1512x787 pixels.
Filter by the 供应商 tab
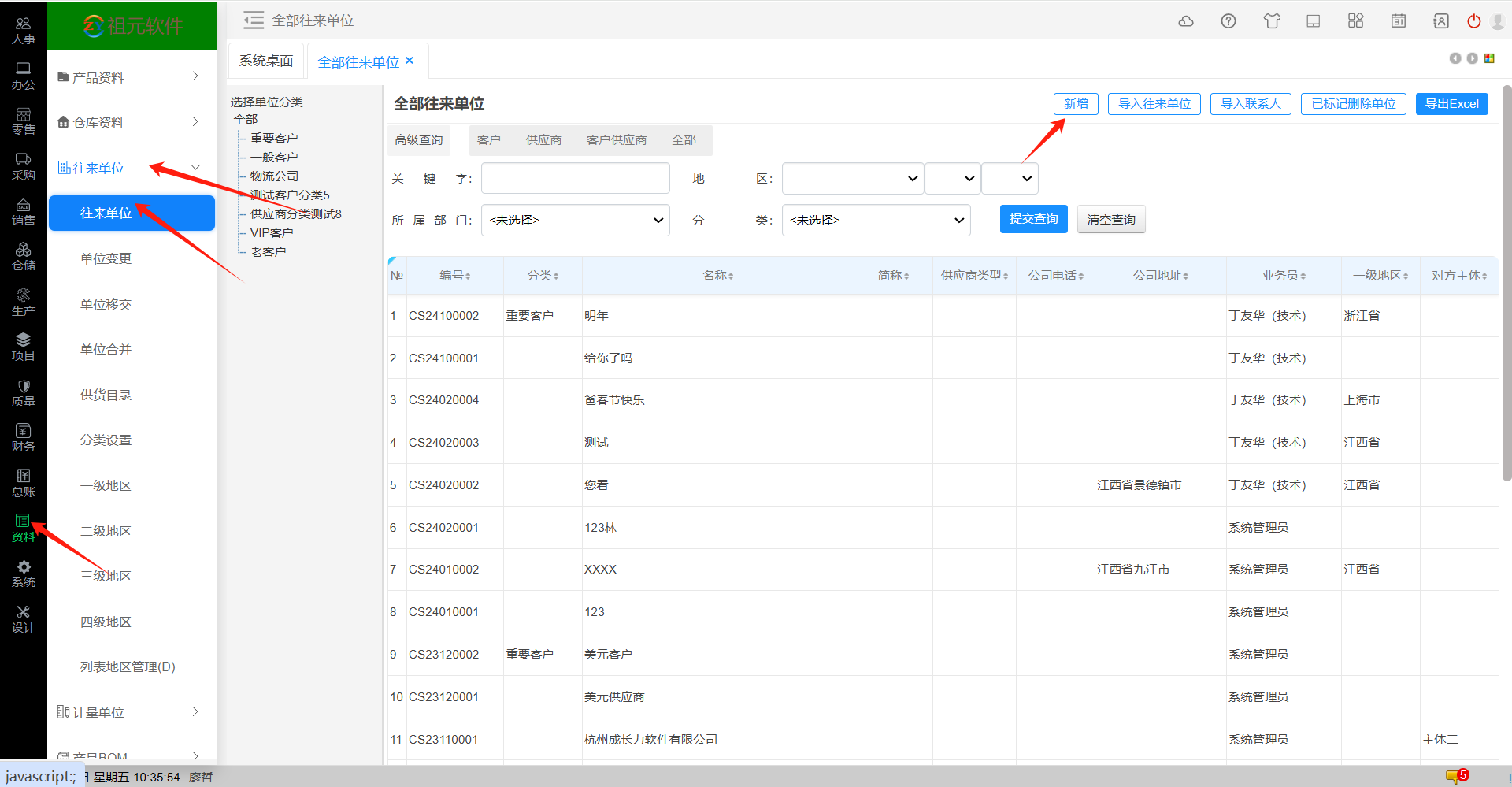click(544, 140)
